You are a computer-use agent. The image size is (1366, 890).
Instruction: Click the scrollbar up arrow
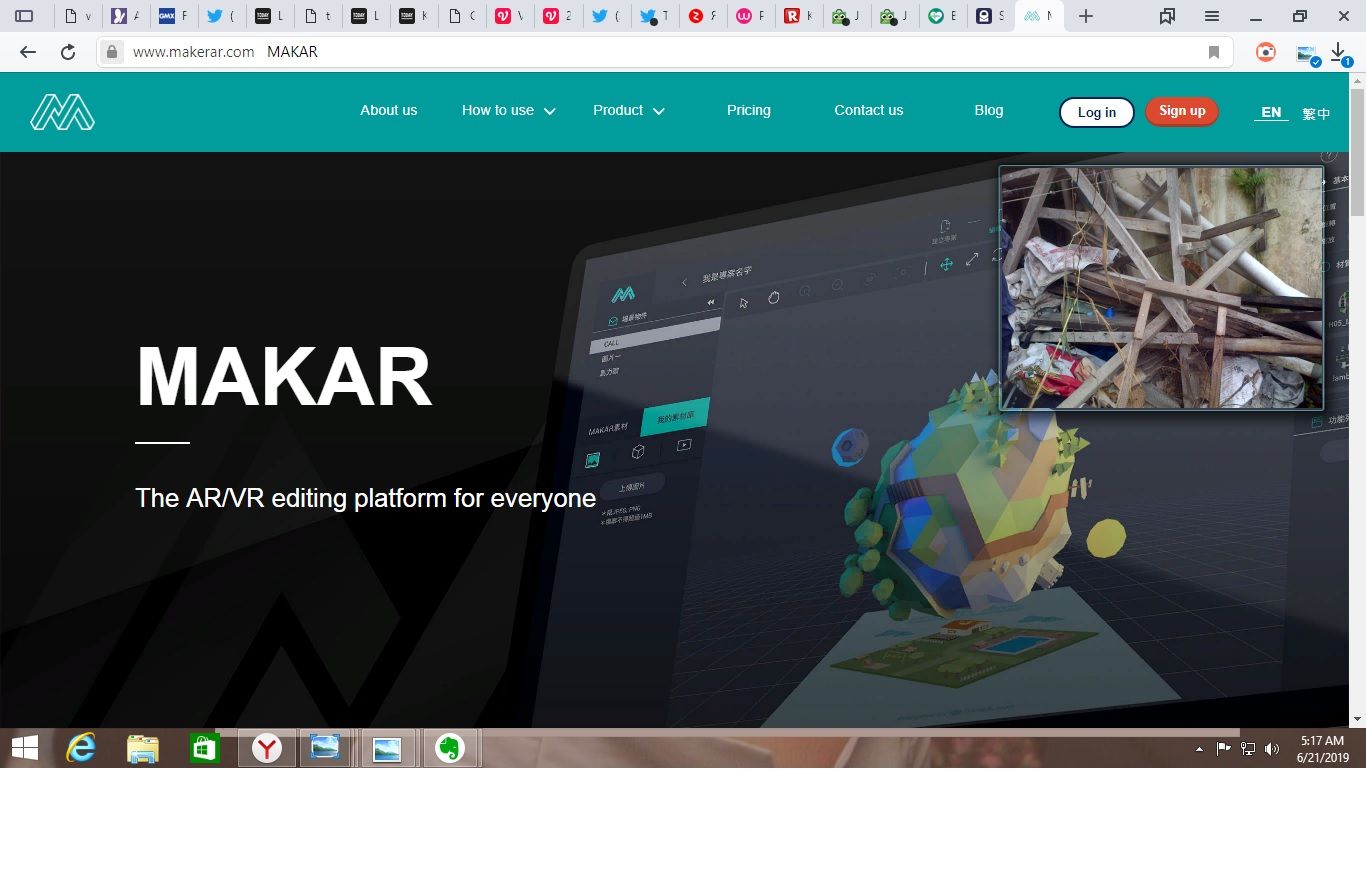(1357, 80)
